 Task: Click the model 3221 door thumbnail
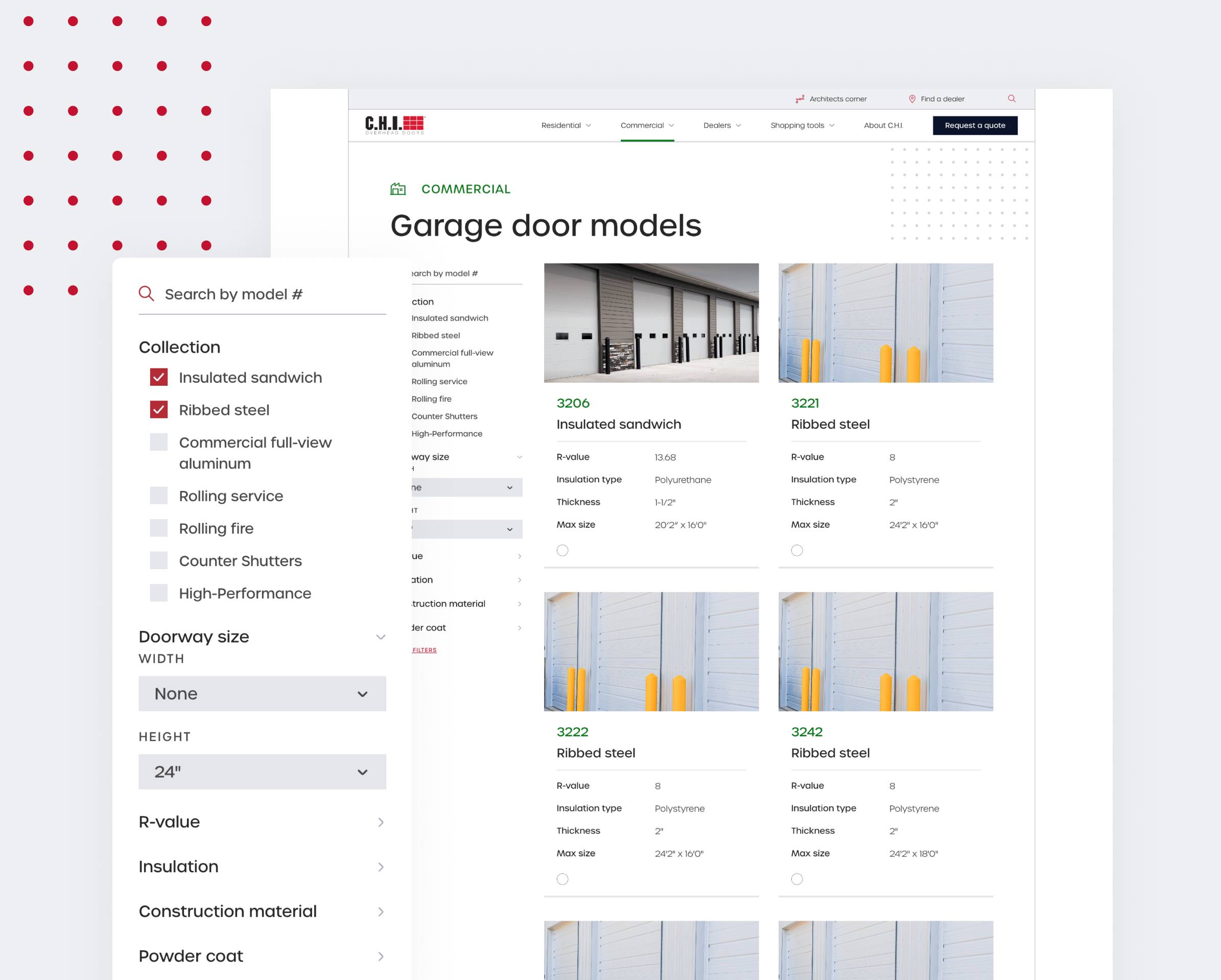885,323
